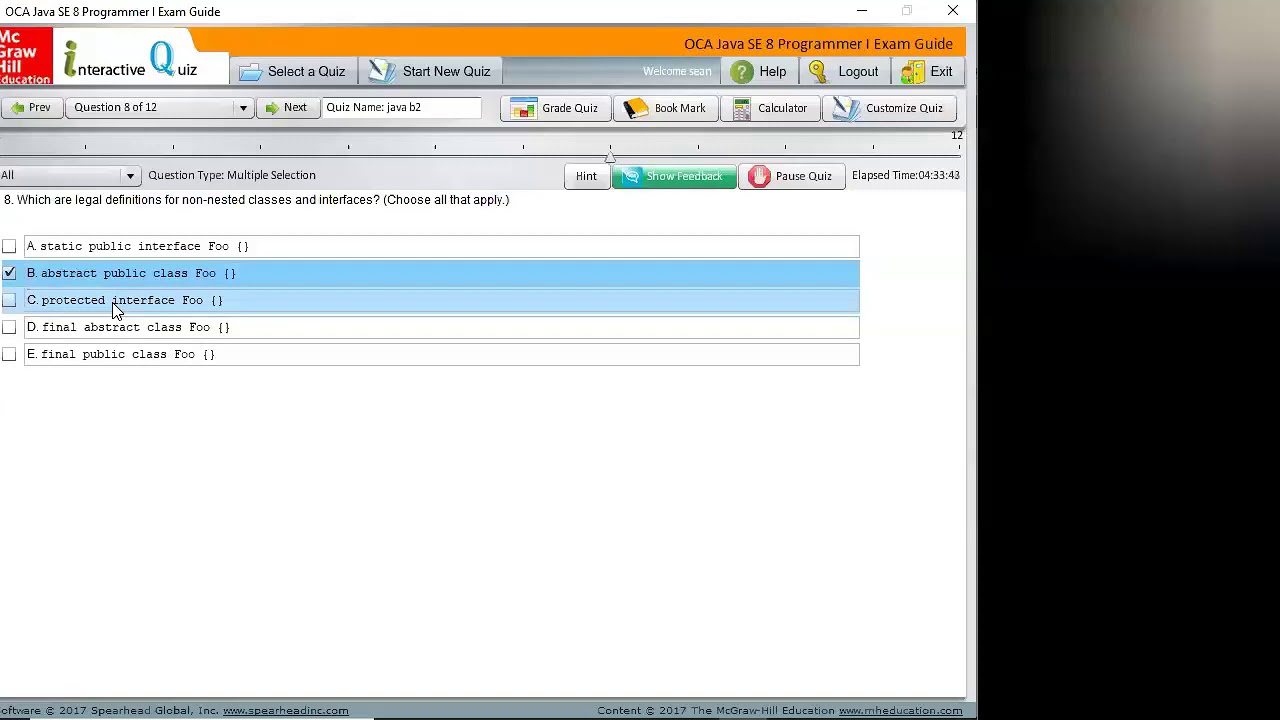Click the Logout label

tap(858, 72)
